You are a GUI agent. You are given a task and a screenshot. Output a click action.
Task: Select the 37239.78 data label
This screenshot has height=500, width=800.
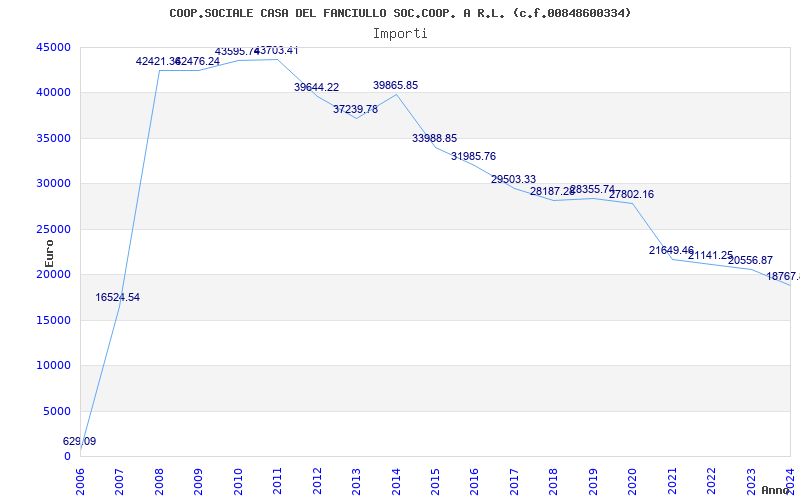pos(356,109)
